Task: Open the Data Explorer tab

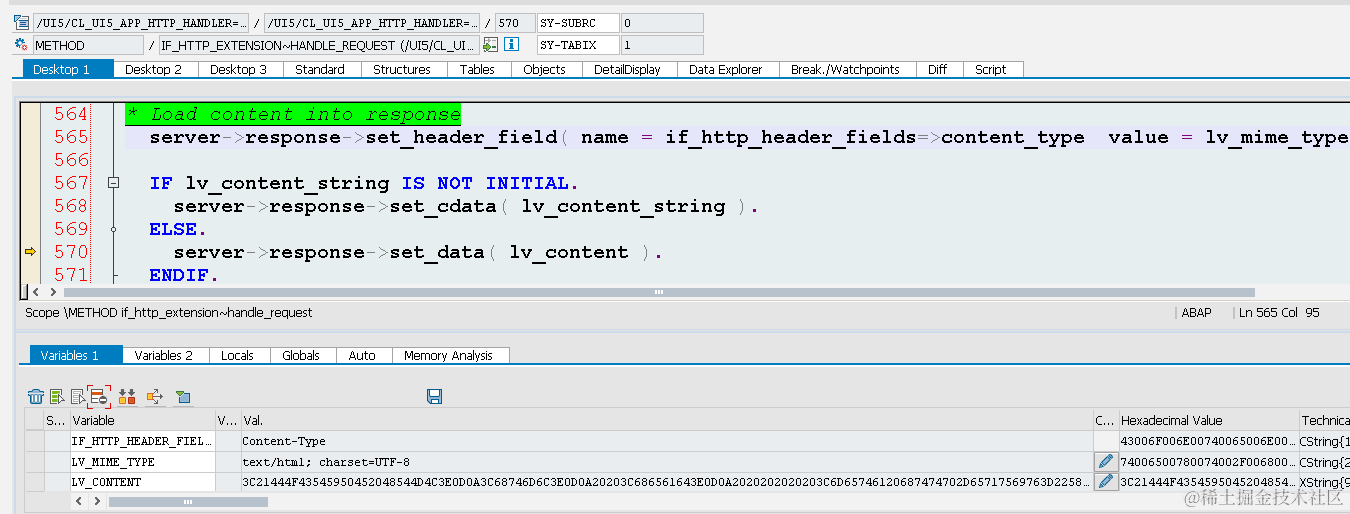Action: point(726,69)
